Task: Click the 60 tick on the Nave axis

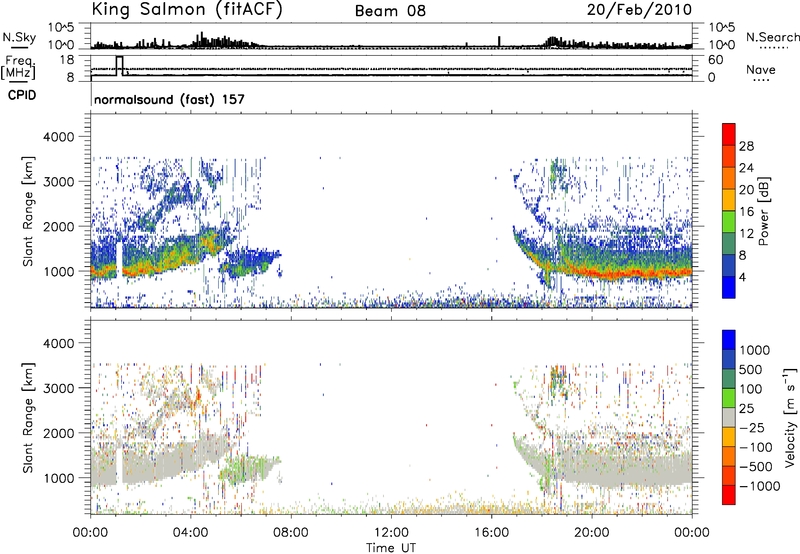Action: coord(715,60)
